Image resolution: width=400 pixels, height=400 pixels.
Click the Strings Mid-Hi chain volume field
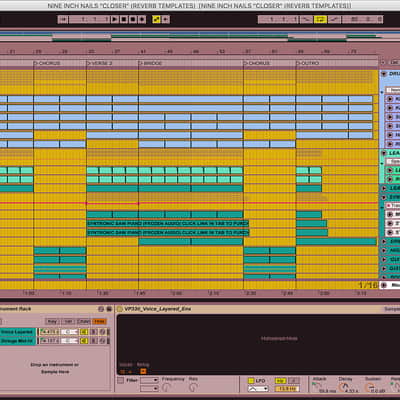tap(49, 341)
